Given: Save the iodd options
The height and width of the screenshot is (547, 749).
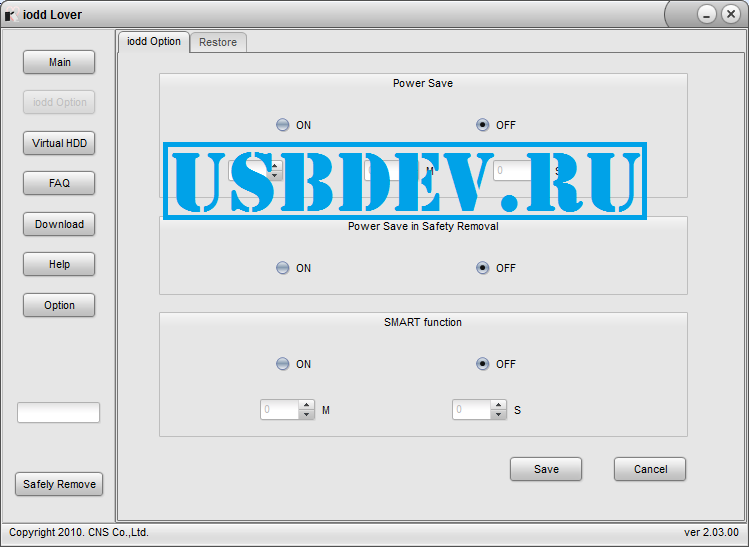Looking at the screenshot, I should pyautogui.click(x=546, y=469).
